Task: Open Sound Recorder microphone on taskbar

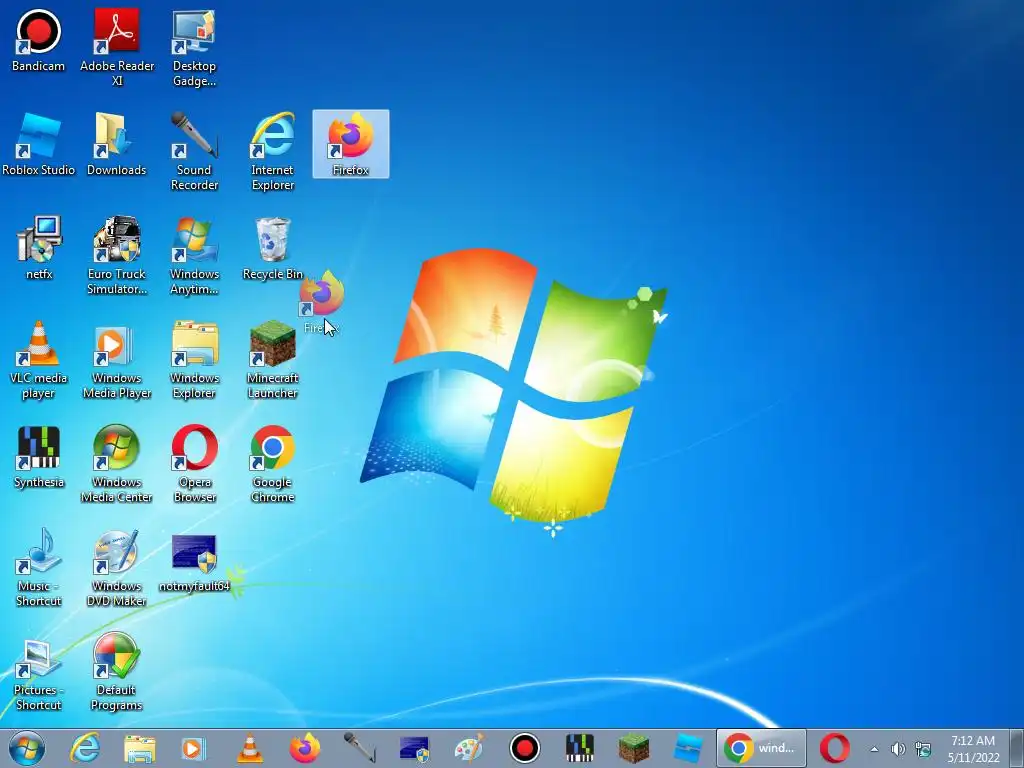Action: 359,748
